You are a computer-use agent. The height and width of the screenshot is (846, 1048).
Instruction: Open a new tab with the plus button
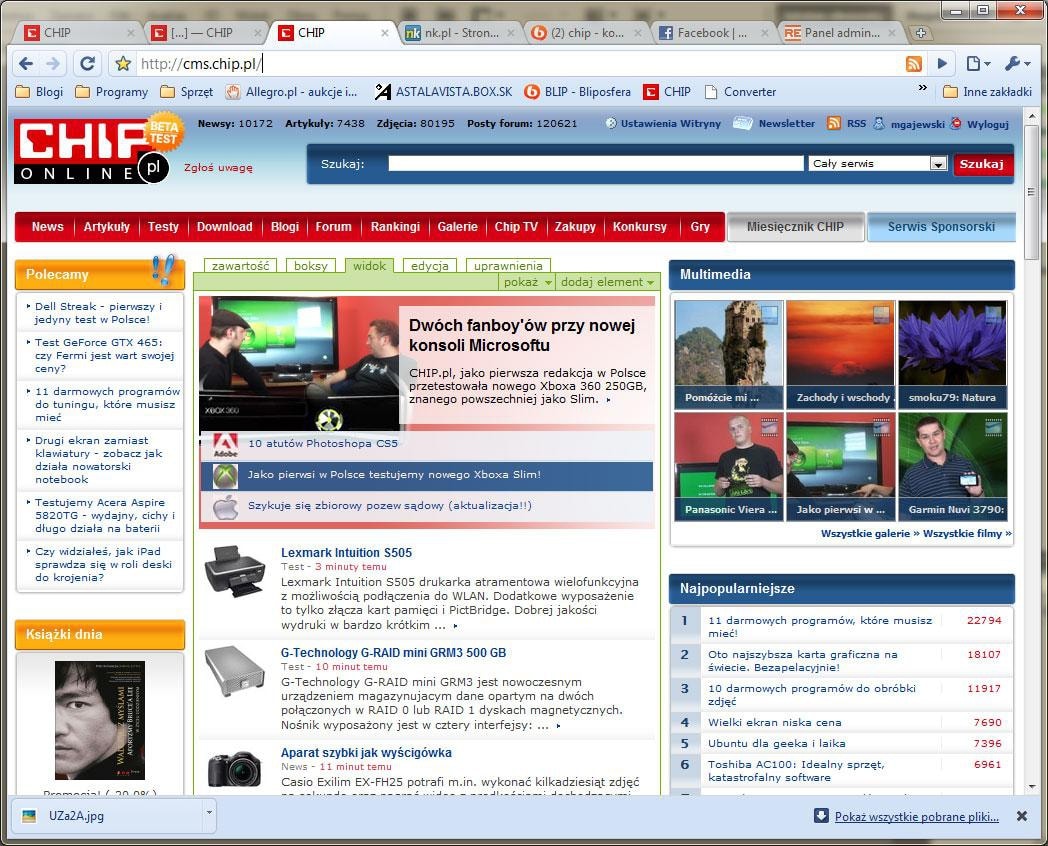[920, 33]
